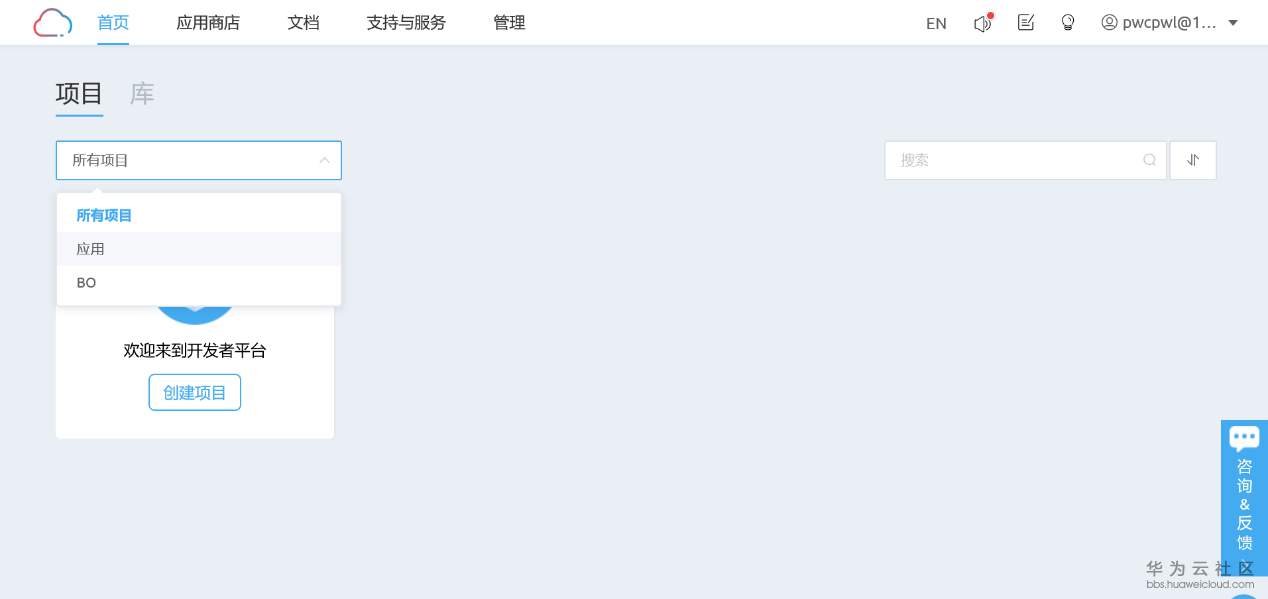Screen dimensions: 1268x599
Task: Click the search magnifier icon
Action: 1150,160
